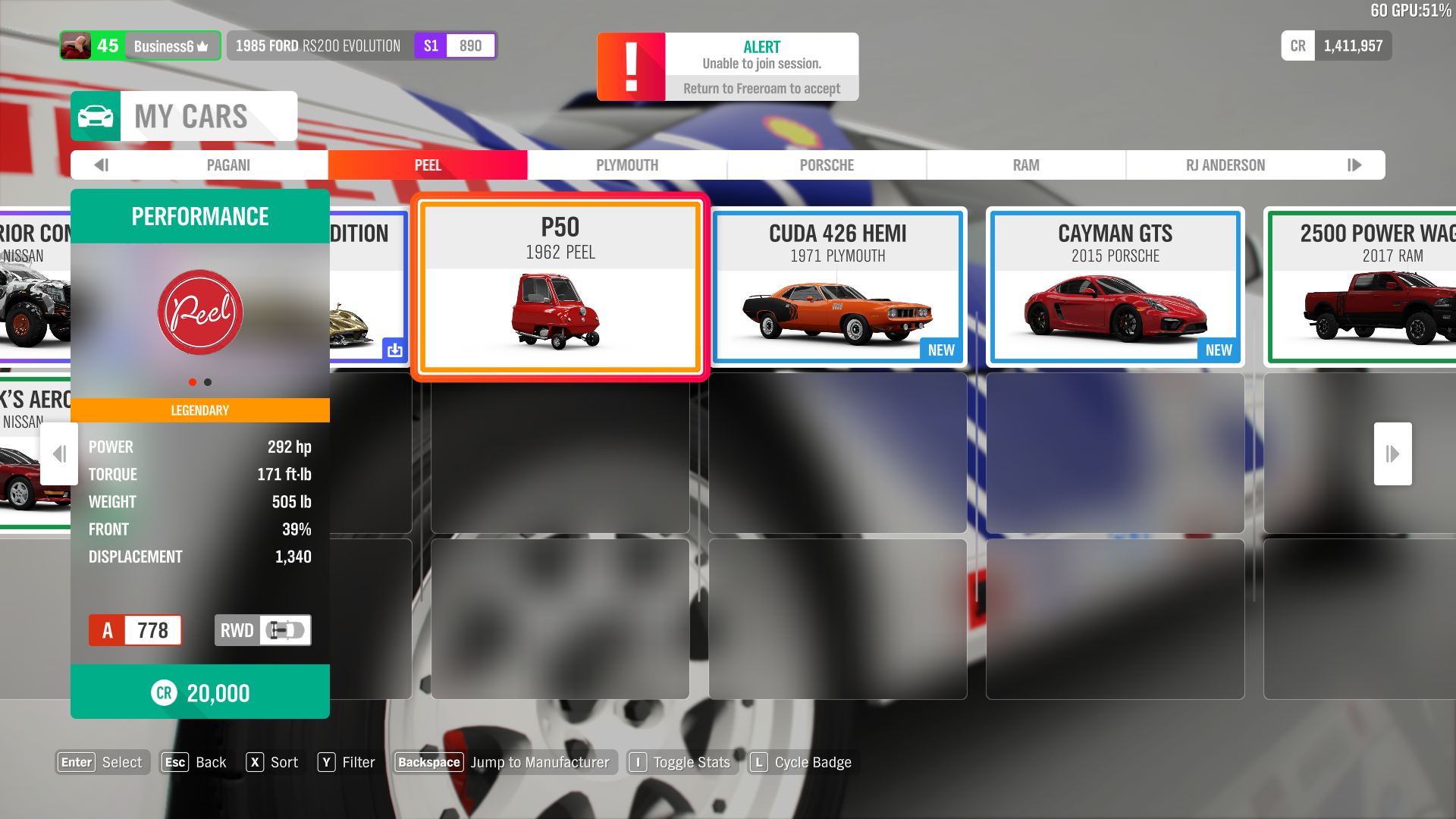
Task: Select the 1962 Peel P50 card
Action: pyautogui.click(x=560, y=287)
